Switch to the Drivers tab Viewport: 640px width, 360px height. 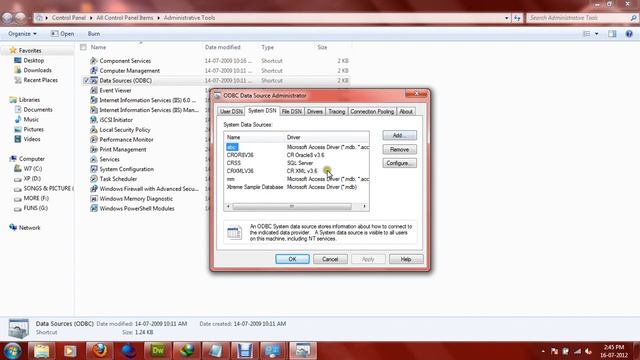(315, 111)
